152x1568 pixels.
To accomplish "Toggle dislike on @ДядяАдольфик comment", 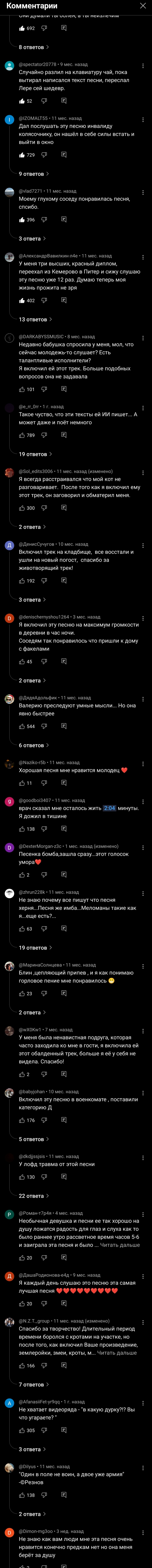I will click(x=44, y=726).
